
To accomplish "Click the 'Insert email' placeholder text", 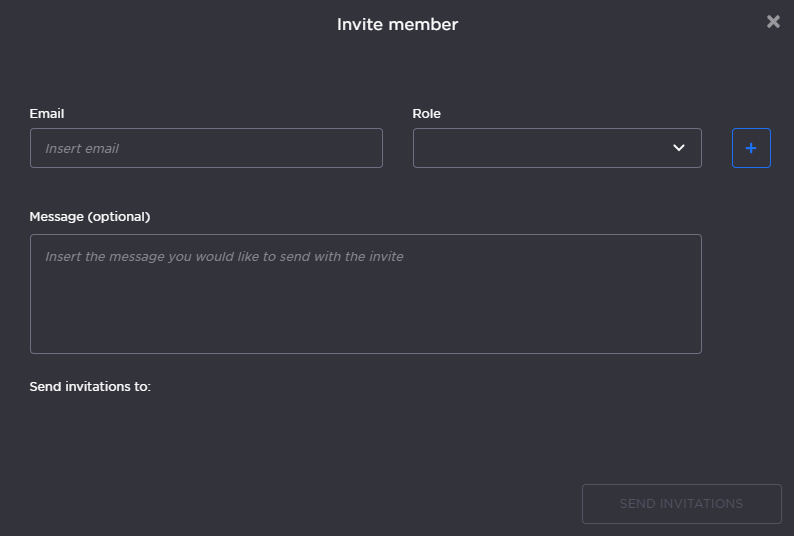I will coord(82,148).
